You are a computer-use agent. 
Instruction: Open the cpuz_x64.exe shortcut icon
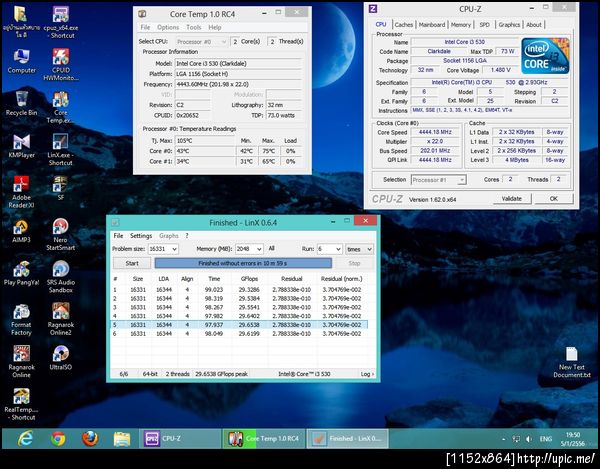point(60,22)
